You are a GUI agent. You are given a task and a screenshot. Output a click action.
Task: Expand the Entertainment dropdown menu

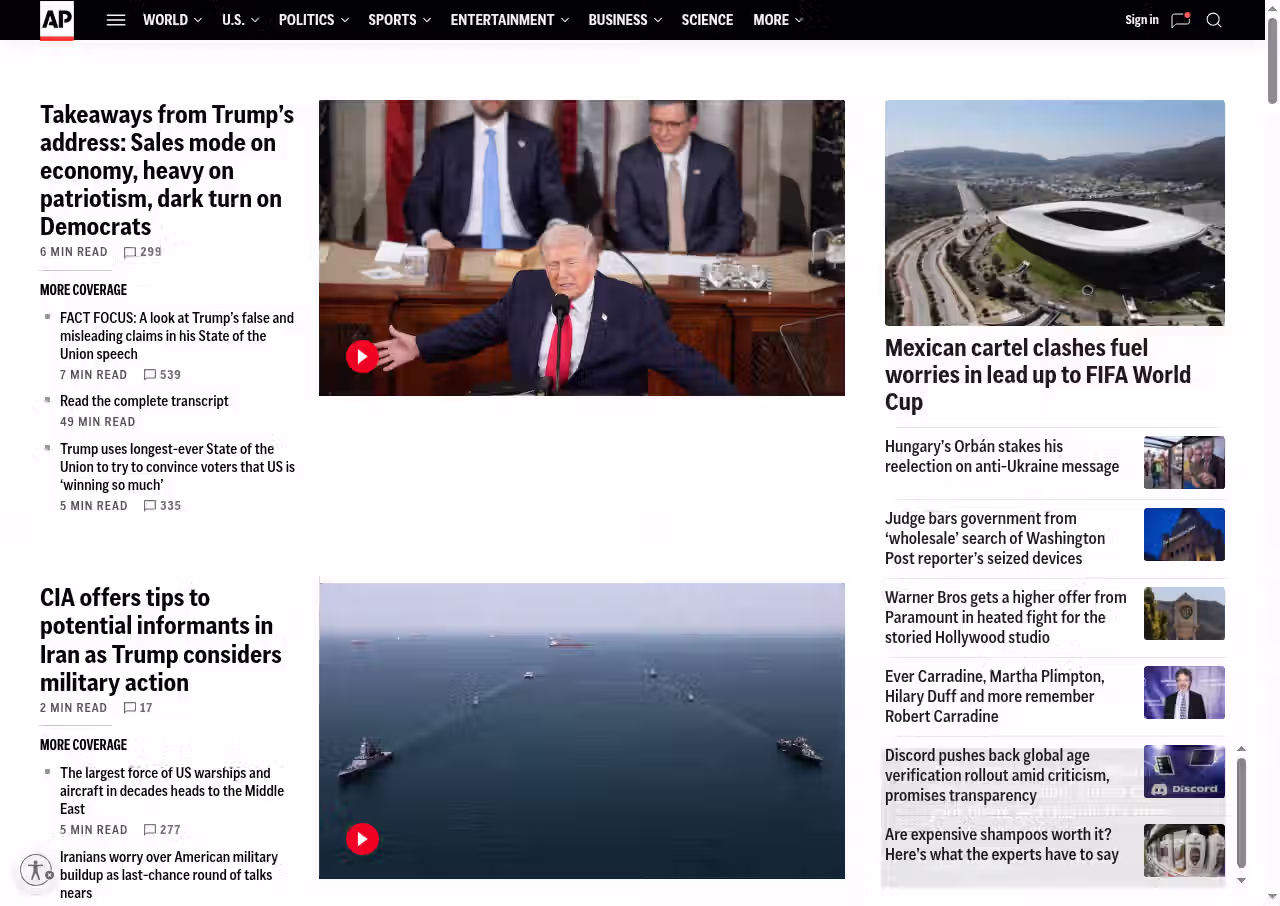coord(509,20)
